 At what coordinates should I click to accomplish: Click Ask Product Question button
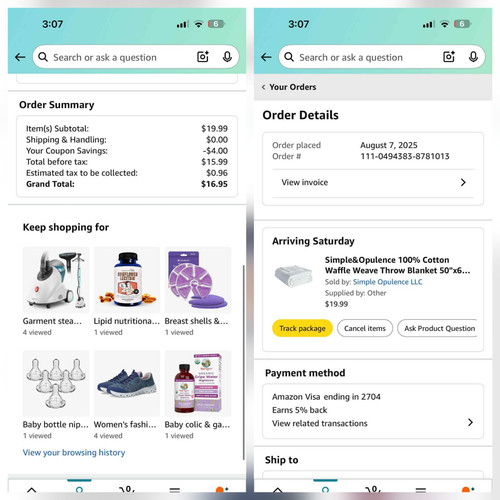pos(437,328)
